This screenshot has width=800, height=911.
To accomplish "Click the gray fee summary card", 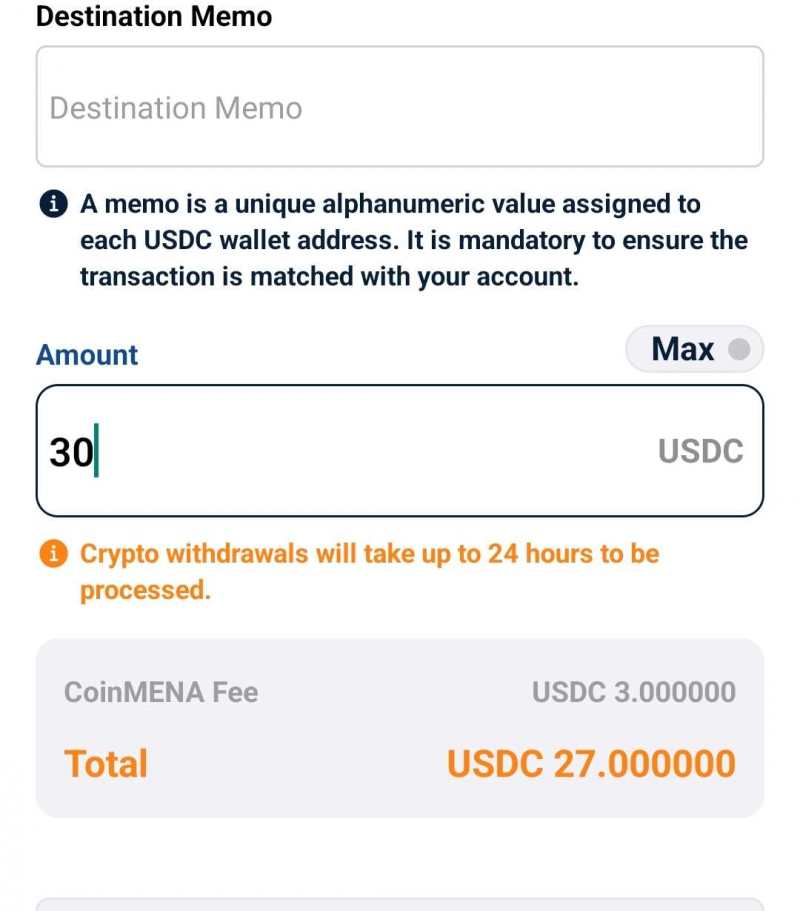I will coord(400,727).
